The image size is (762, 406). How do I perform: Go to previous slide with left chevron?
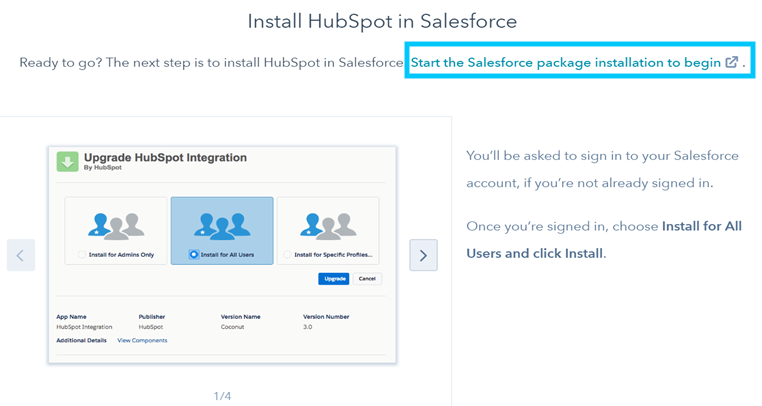(x=21, y=255)
